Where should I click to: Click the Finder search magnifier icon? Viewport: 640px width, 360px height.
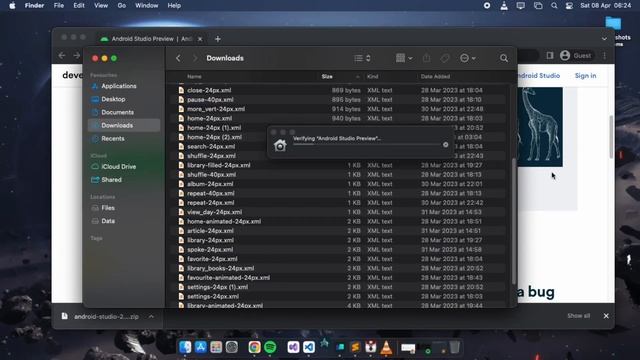[504, 58]
